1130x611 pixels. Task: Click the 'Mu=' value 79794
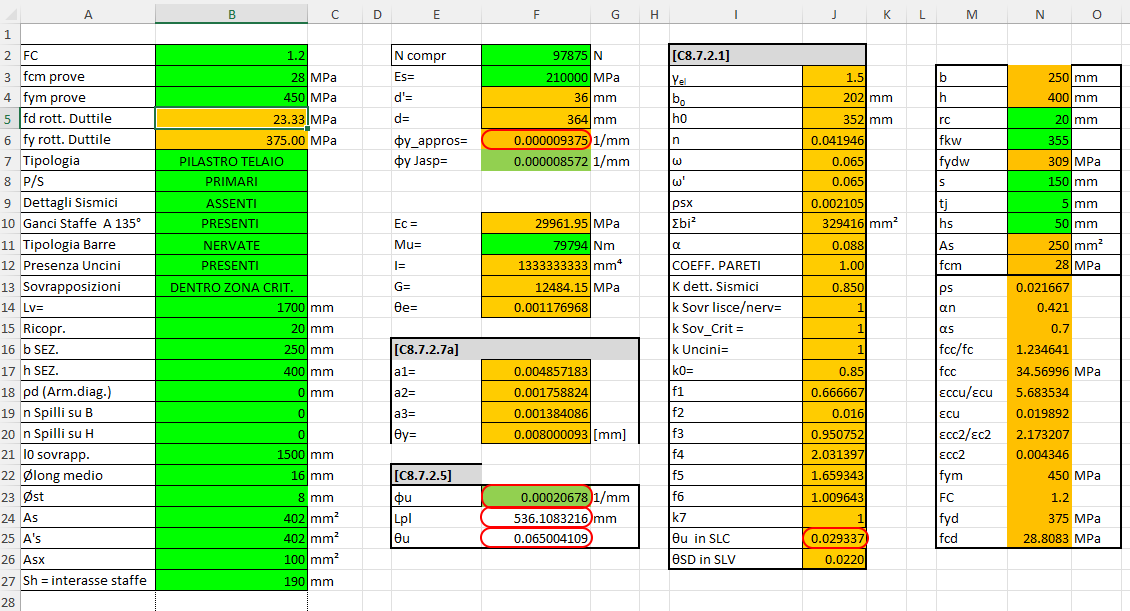tap(535, 245)
